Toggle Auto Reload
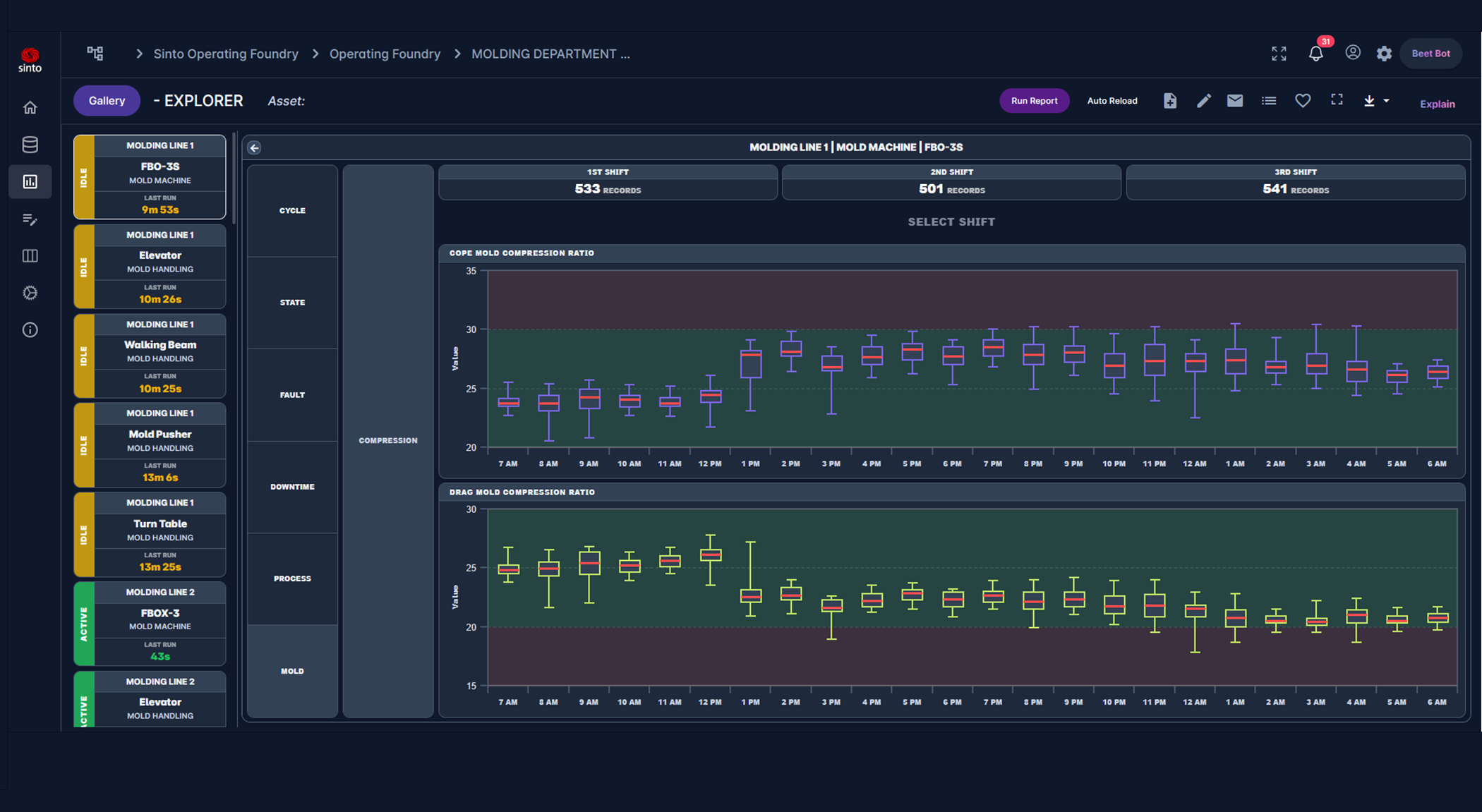The image size is (1482, 812). (x=1112, y=101)
